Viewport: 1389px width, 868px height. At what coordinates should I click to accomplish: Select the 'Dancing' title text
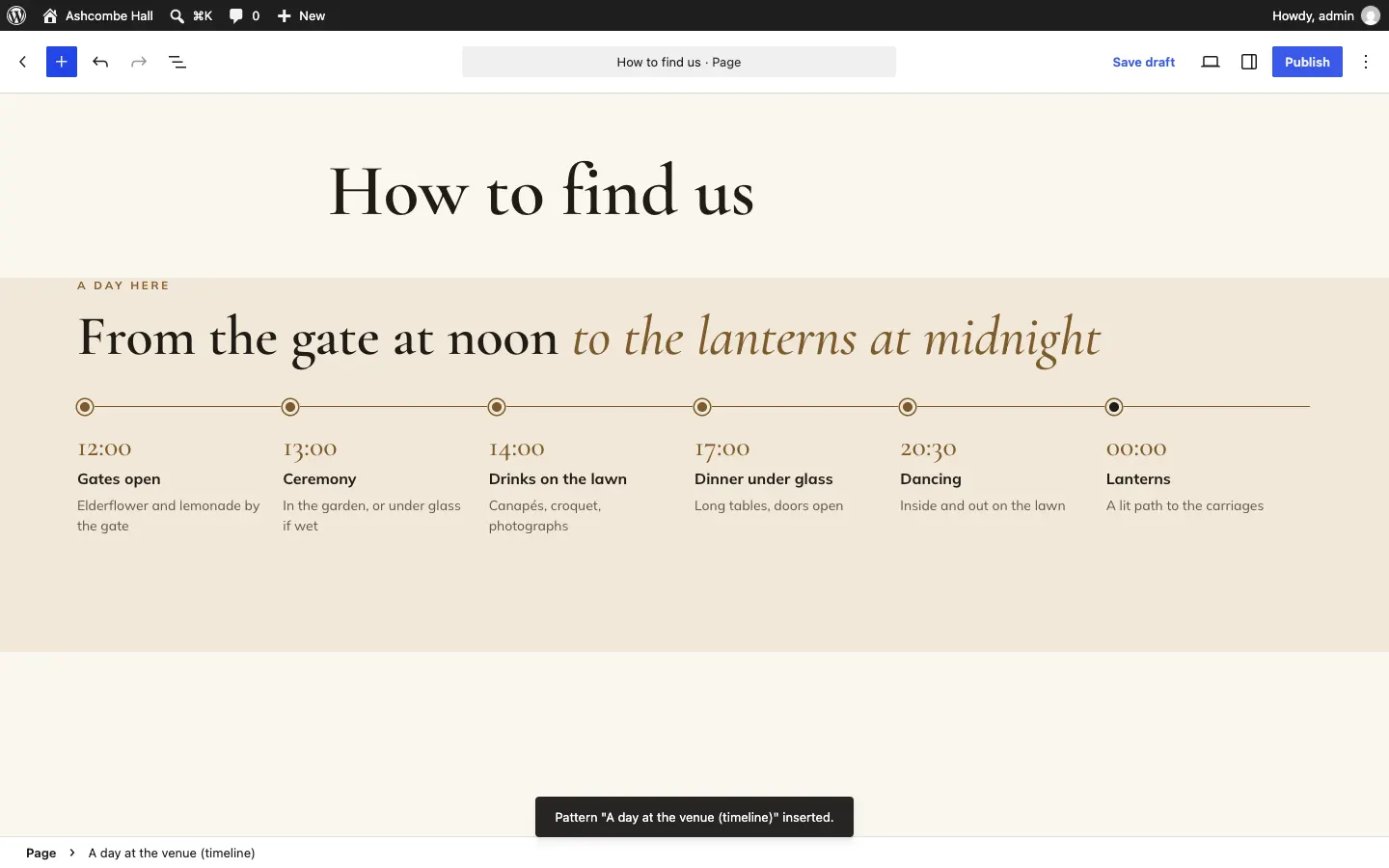931,479
